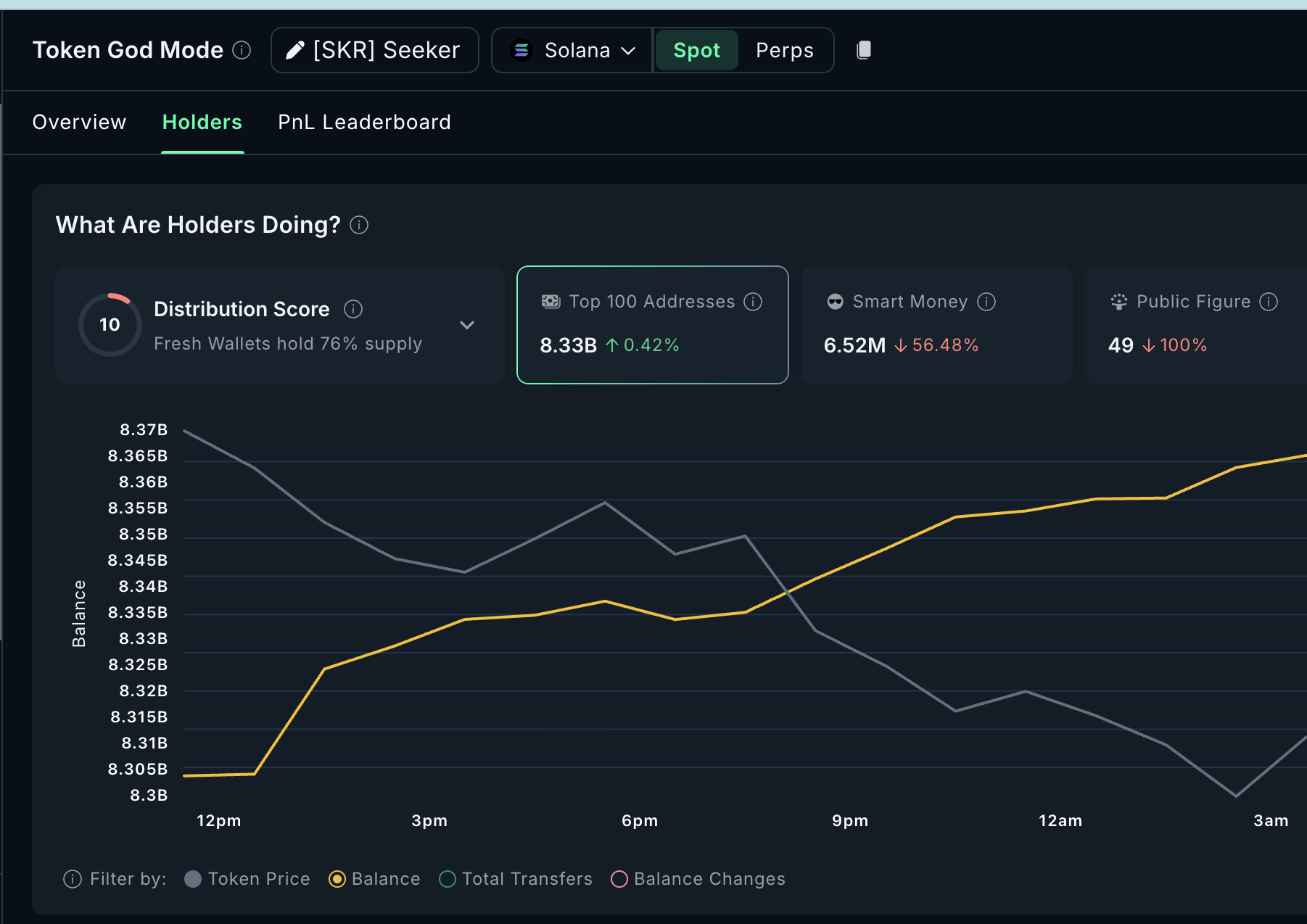Switch to Perps market mode

[784, 50]
